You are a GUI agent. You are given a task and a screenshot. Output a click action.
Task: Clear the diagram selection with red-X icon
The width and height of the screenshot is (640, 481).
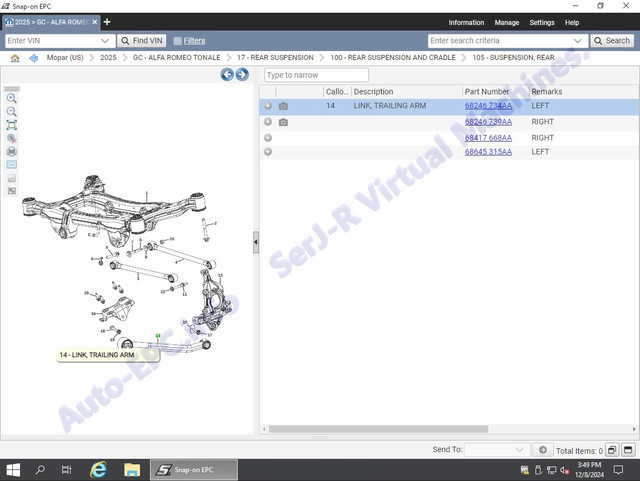click(x=11, y=138)
